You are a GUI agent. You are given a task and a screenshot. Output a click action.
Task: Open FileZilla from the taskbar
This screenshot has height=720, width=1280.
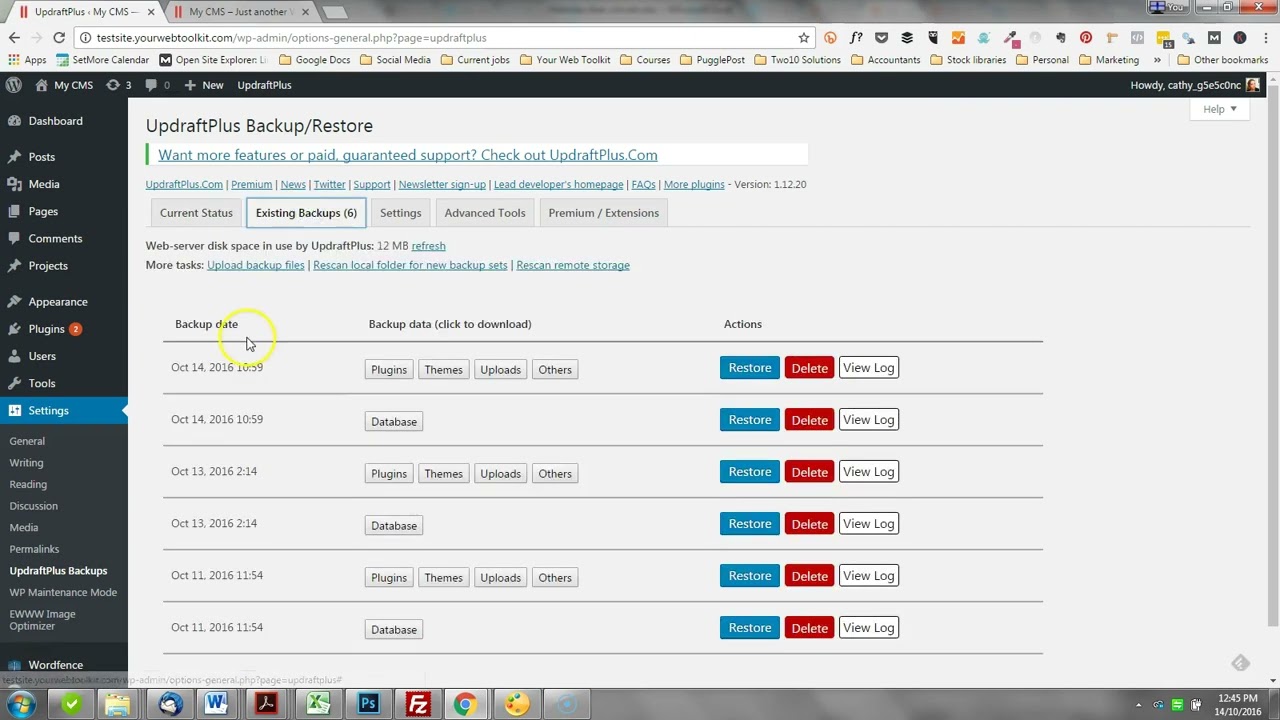(x=418, y=704)
